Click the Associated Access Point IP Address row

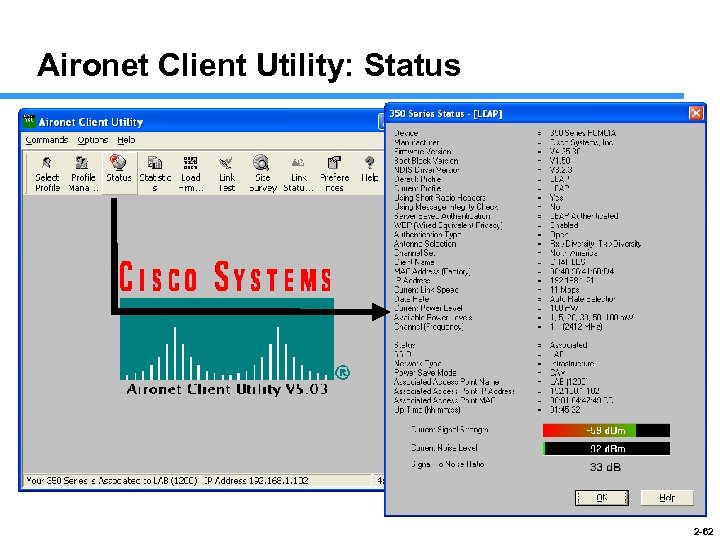(497, 391)
